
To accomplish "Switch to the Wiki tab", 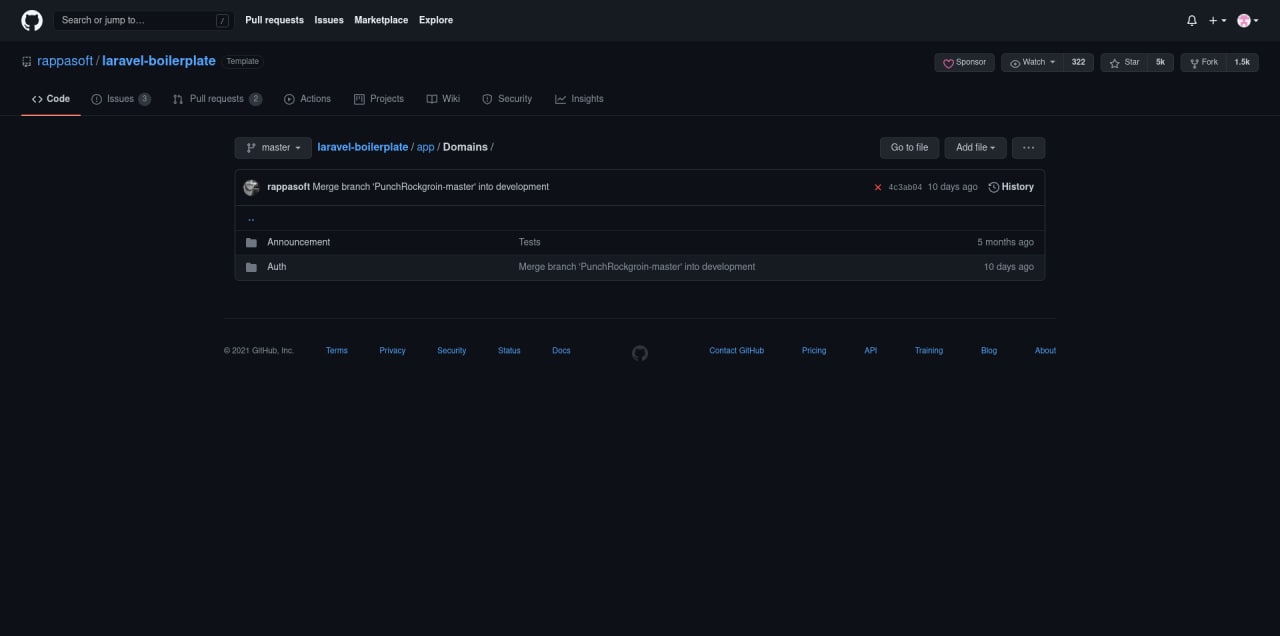I will point(443,99).
